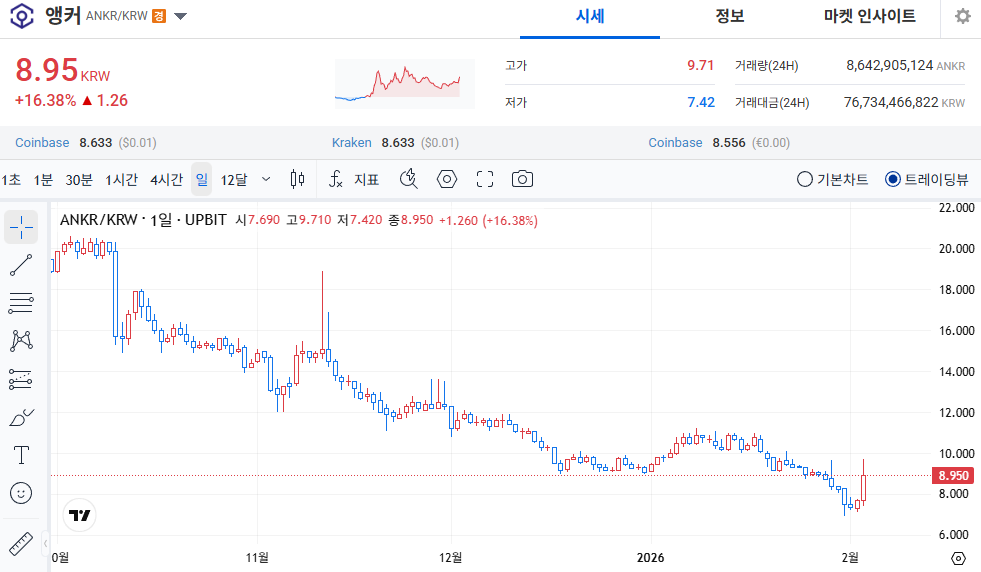Viewport: 981px width, 572px height.
Task: Take a chart snapshot with camera icon
Action: click(x=522, y=179)
